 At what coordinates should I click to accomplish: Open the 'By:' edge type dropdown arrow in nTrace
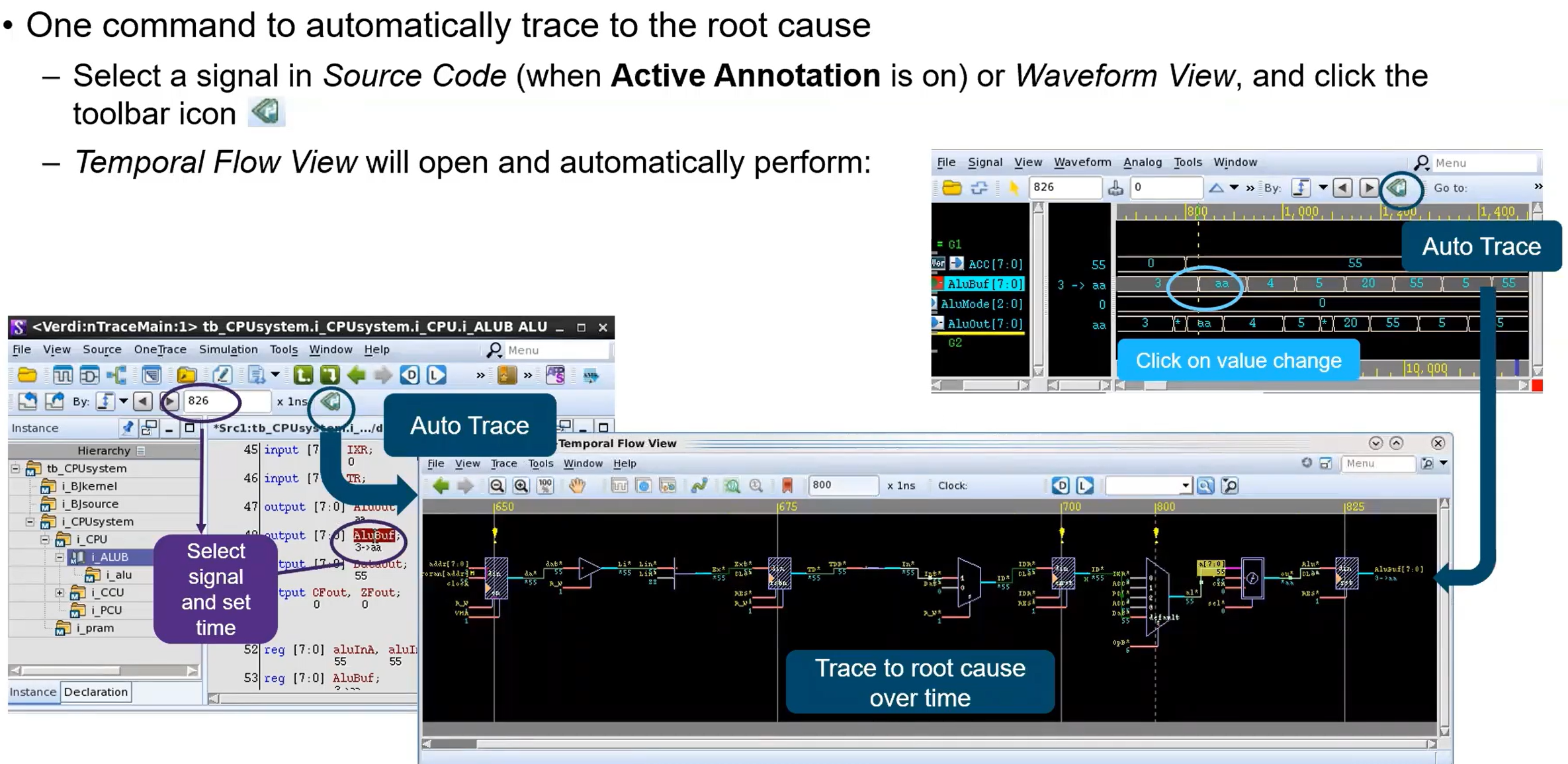coord(124,402)
